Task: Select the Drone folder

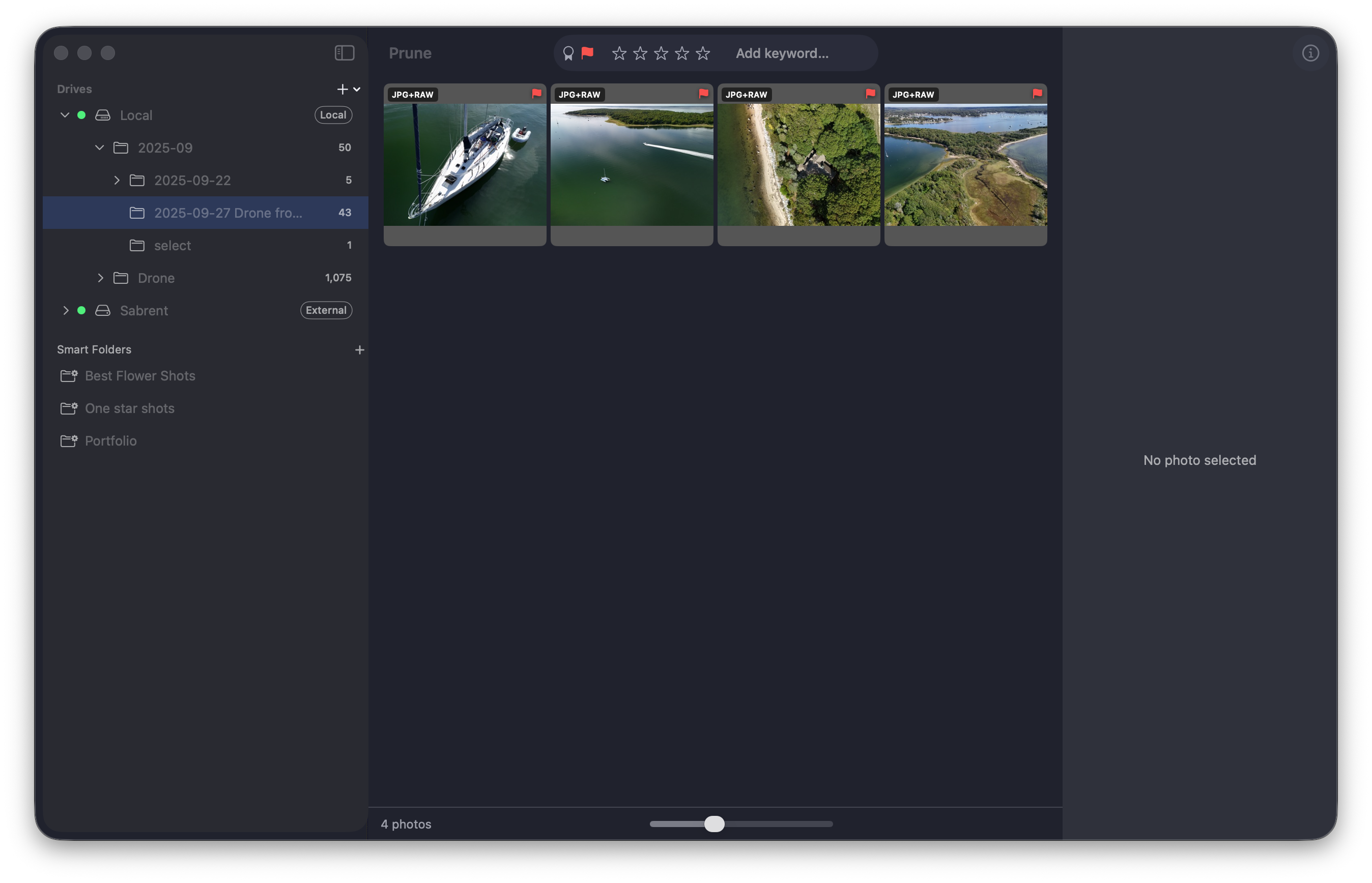Action: [x=205, y=278]
